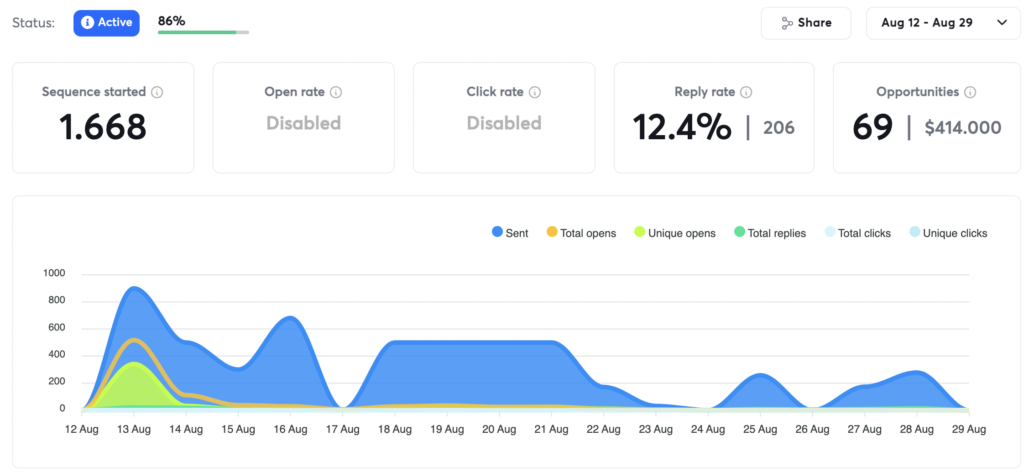This screenshot has width=1024, height=473.
Task: Click the share icon in Share button
Action: coord(787,23)
